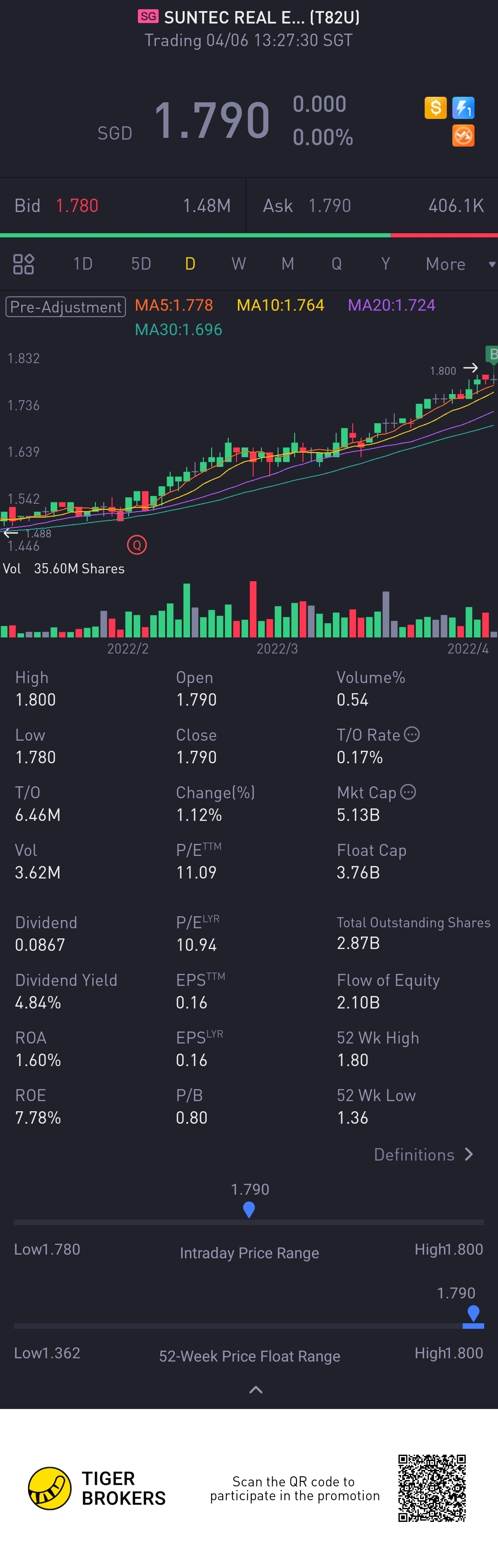Toggle the Pre-Adjustment price setting
This screenshot has height=1568, width=498.
pos(66,307)
